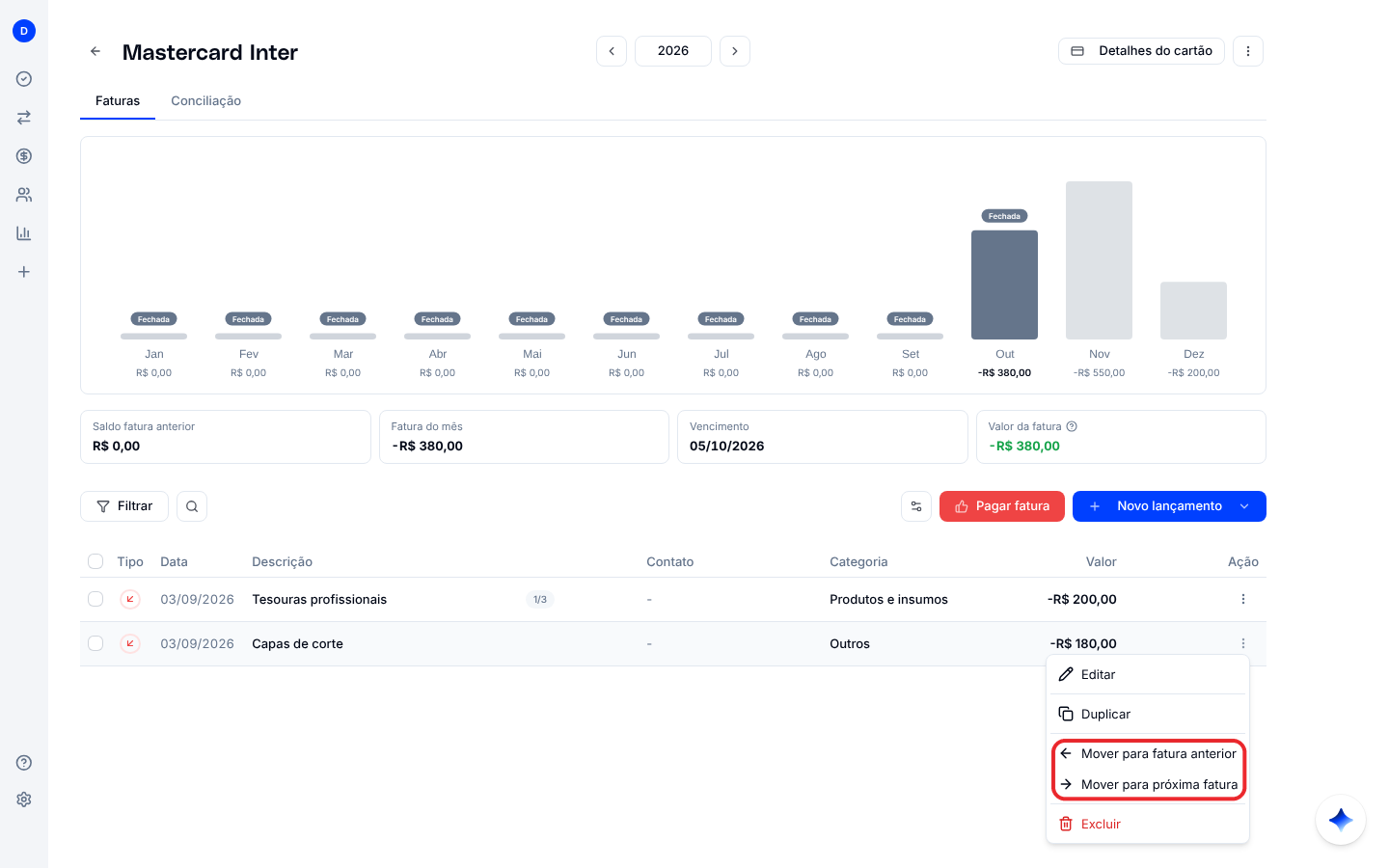The width and height of the screenshot is (1389, 868).
Task: Open Detalhes do cartão
Action: pos(1141,51)
